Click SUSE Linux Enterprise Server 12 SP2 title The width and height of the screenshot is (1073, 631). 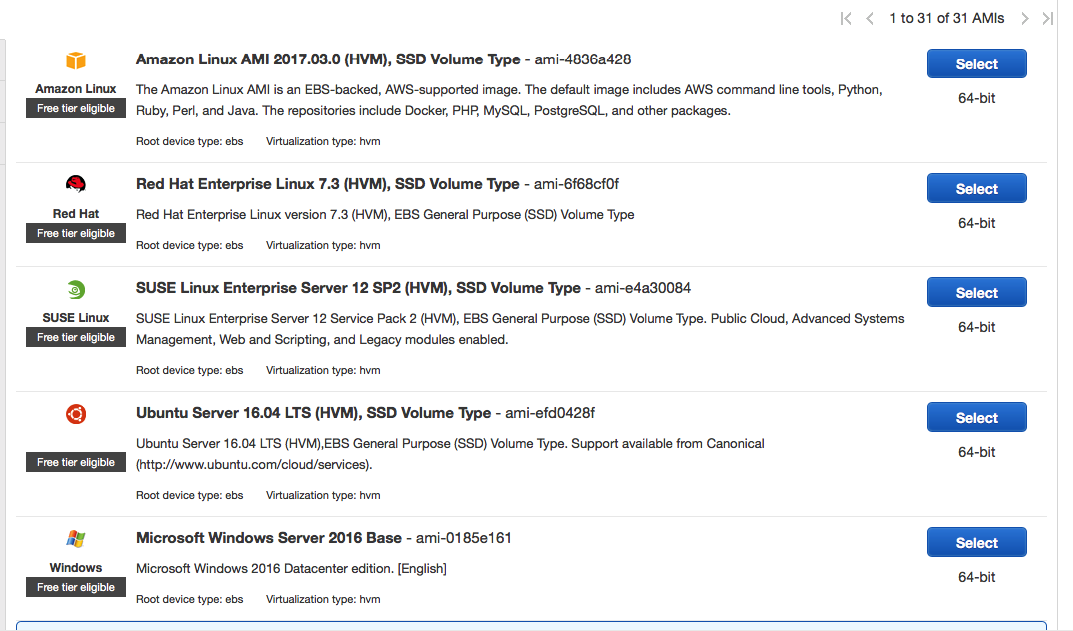coord(358,288)
